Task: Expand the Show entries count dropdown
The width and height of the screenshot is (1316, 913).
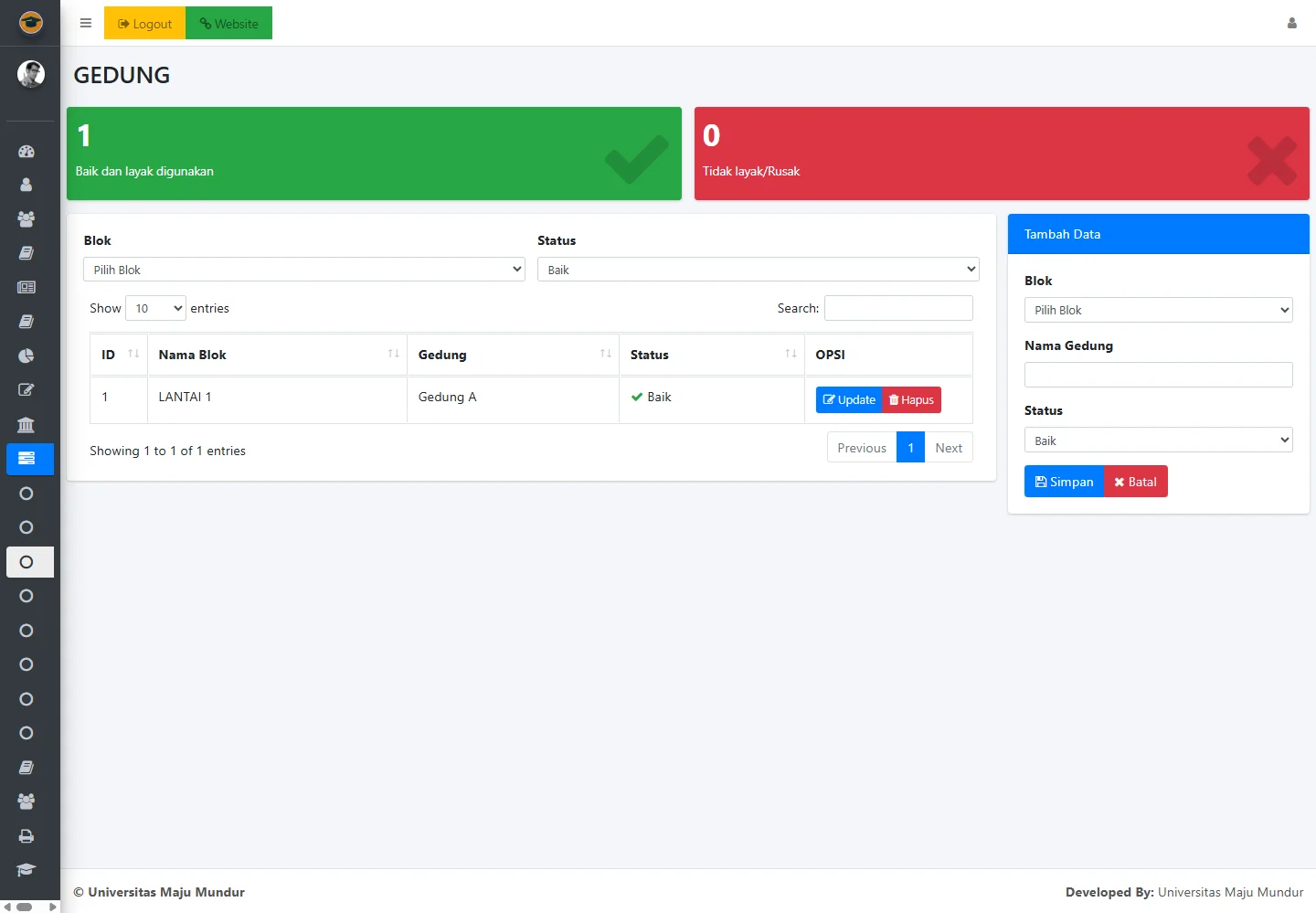Action: coord(155,308)
